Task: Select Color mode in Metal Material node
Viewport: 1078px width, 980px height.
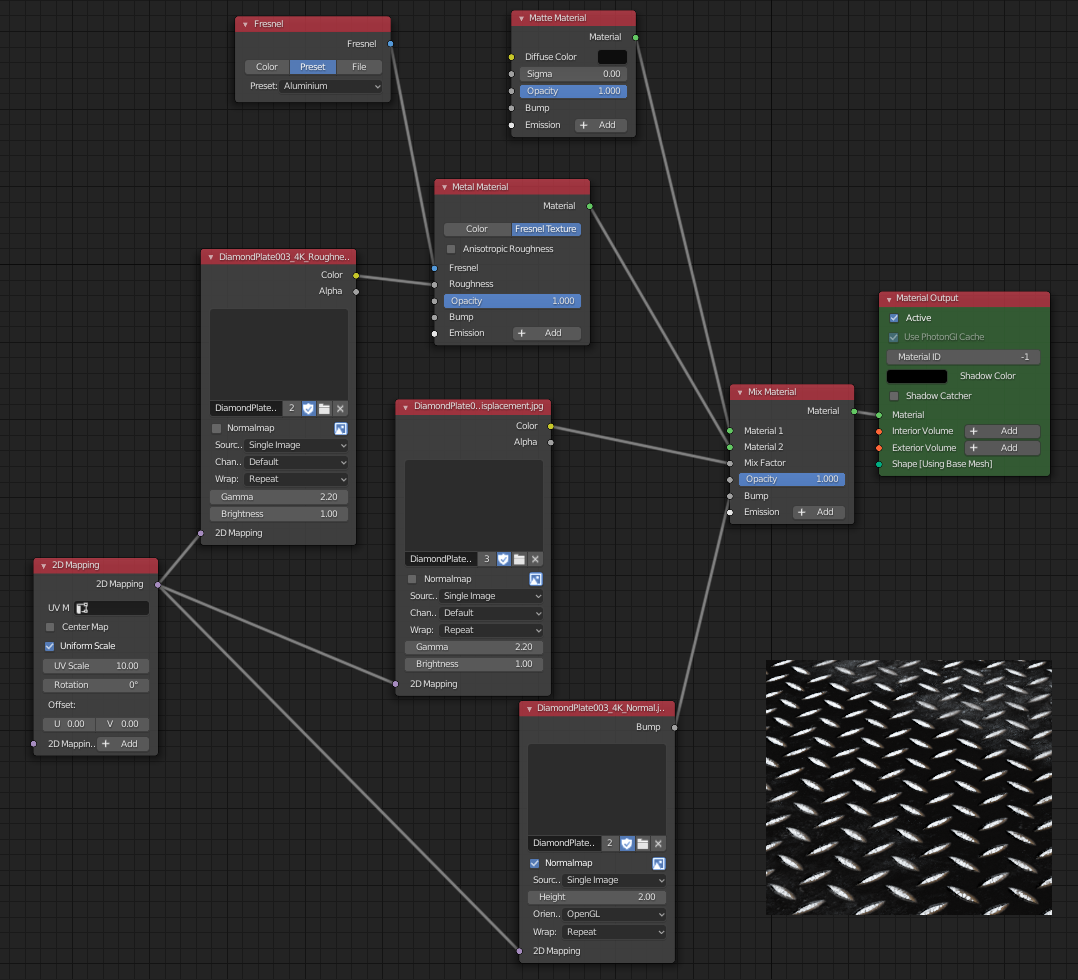Action: pyautogui.click(x=477, y=229)
